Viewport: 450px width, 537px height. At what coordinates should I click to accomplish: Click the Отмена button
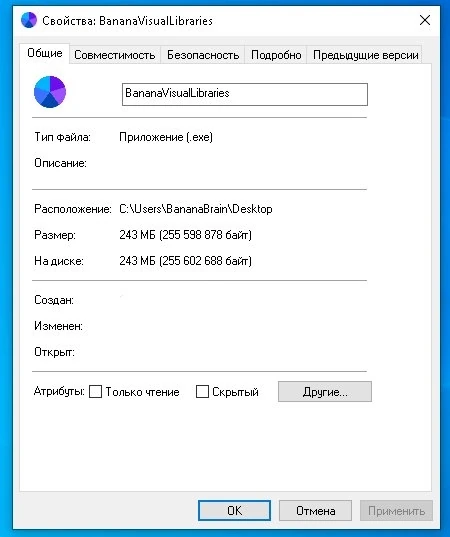click(315, 511)
